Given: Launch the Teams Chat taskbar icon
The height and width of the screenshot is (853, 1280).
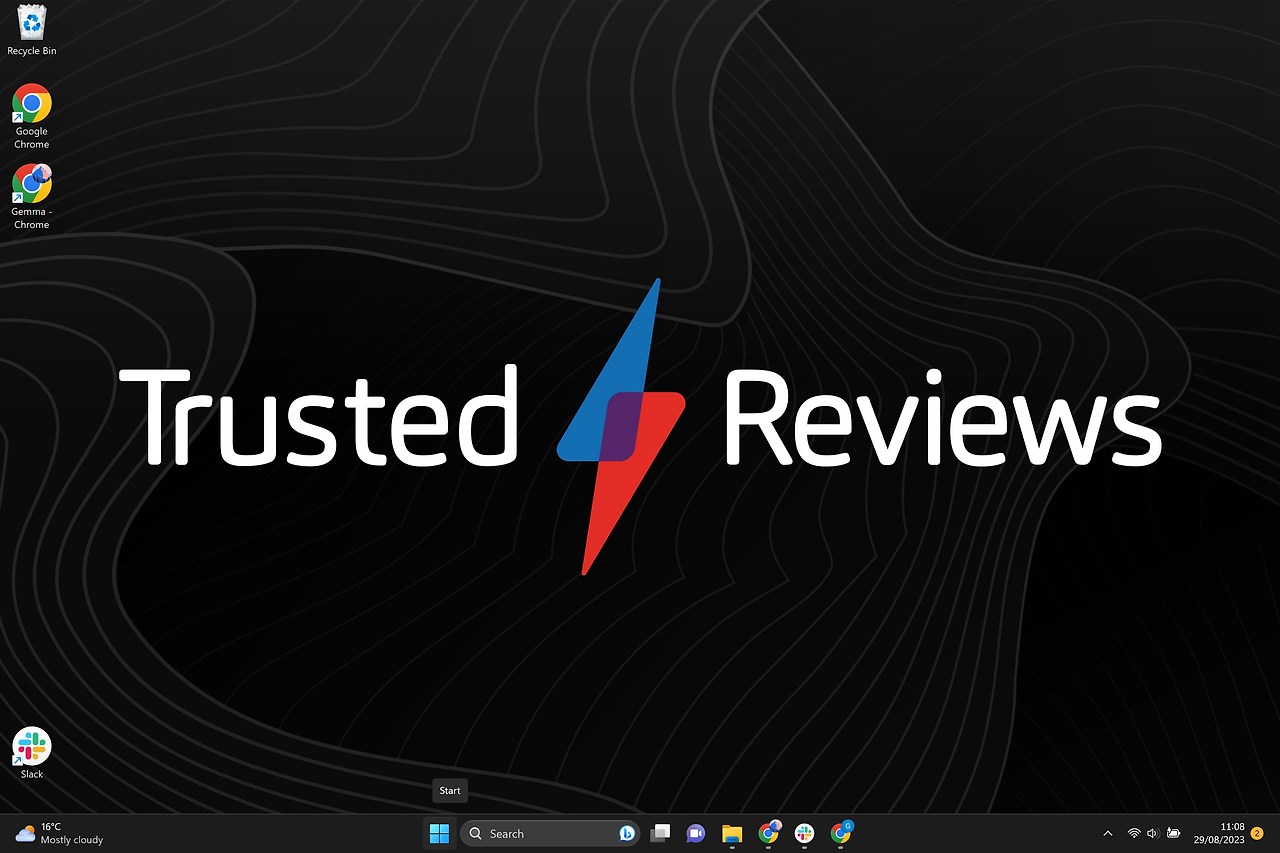Looking at the screenshot, I should pyautogui.click(x=696, y=833).
